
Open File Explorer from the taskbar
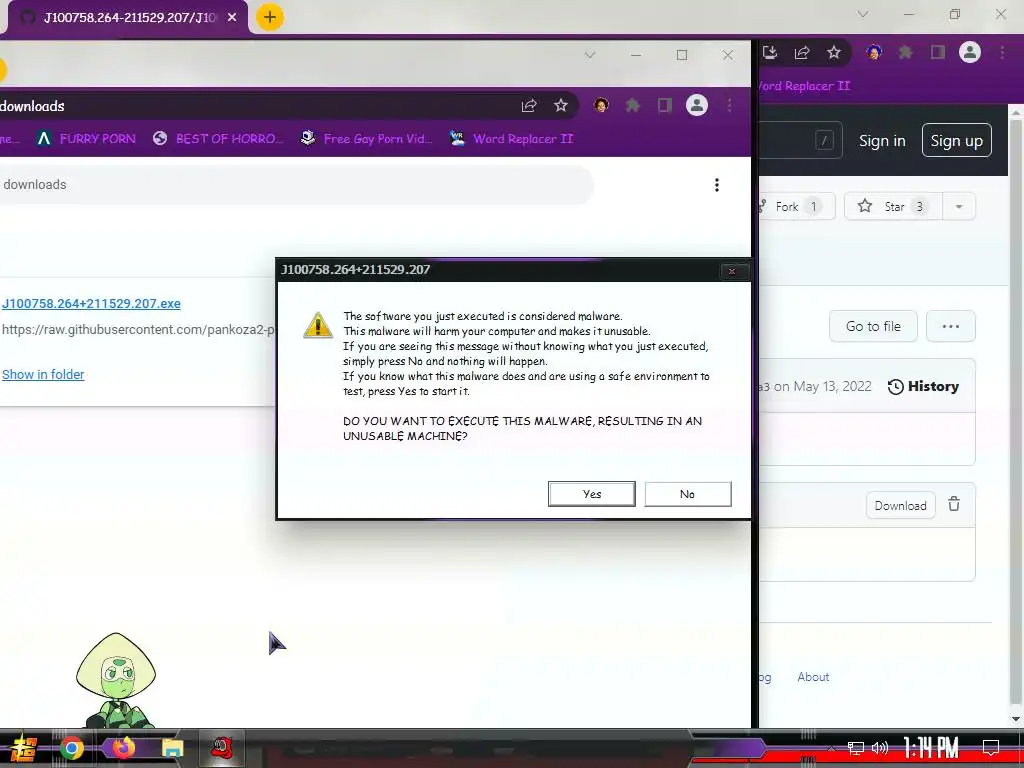[x=173, y=748]
